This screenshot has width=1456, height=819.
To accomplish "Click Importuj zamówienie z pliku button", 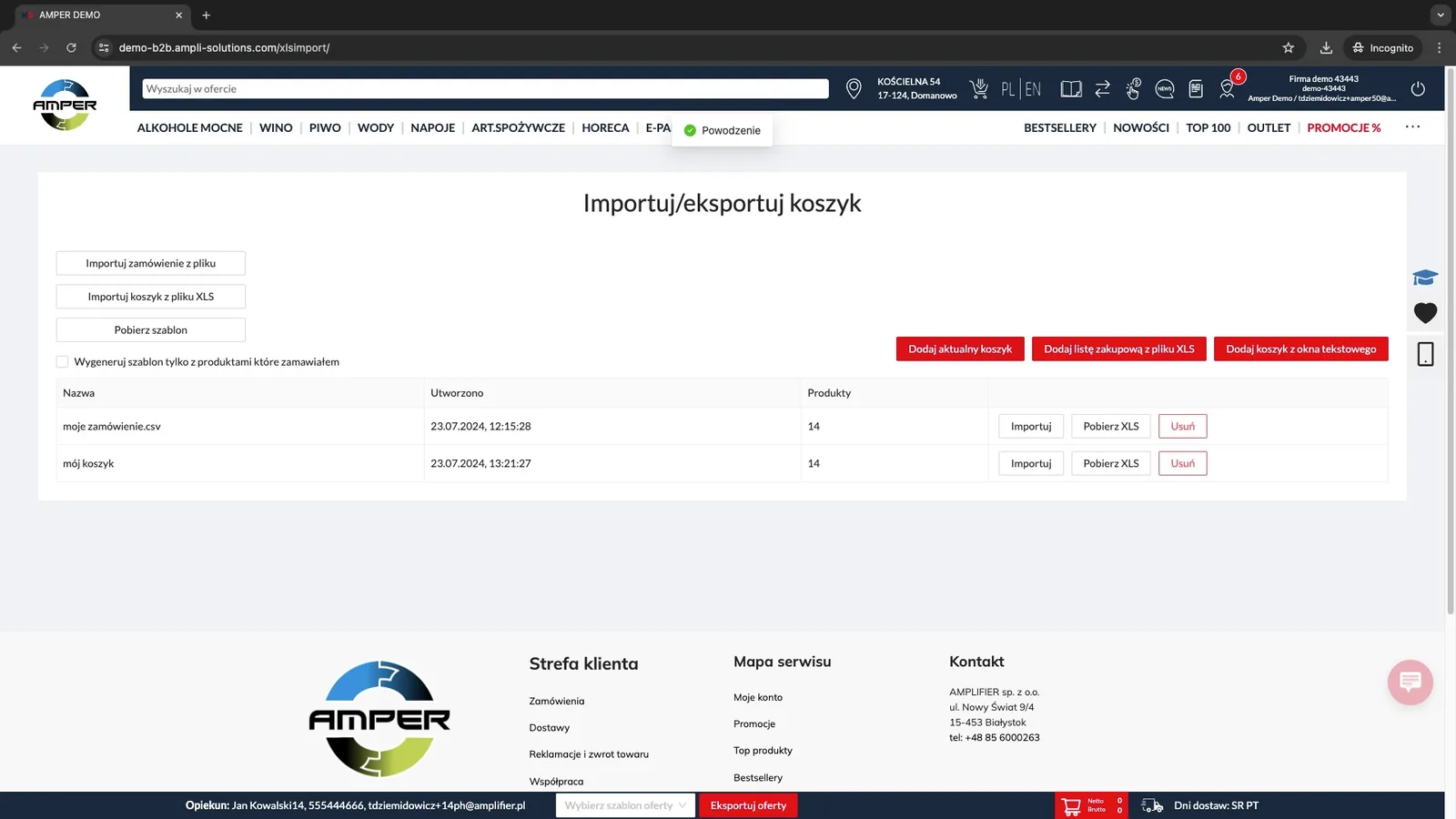I will point(151,263).
